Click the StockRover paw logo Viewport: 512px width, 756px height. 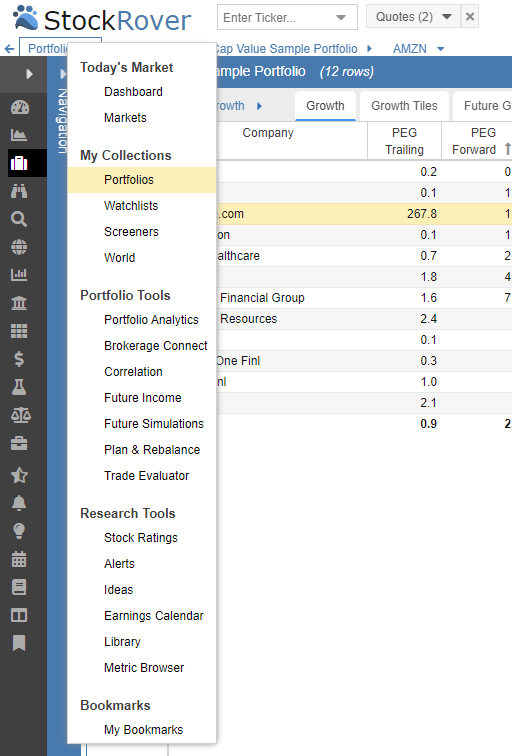pyautogui.click(x=26, y=18)
